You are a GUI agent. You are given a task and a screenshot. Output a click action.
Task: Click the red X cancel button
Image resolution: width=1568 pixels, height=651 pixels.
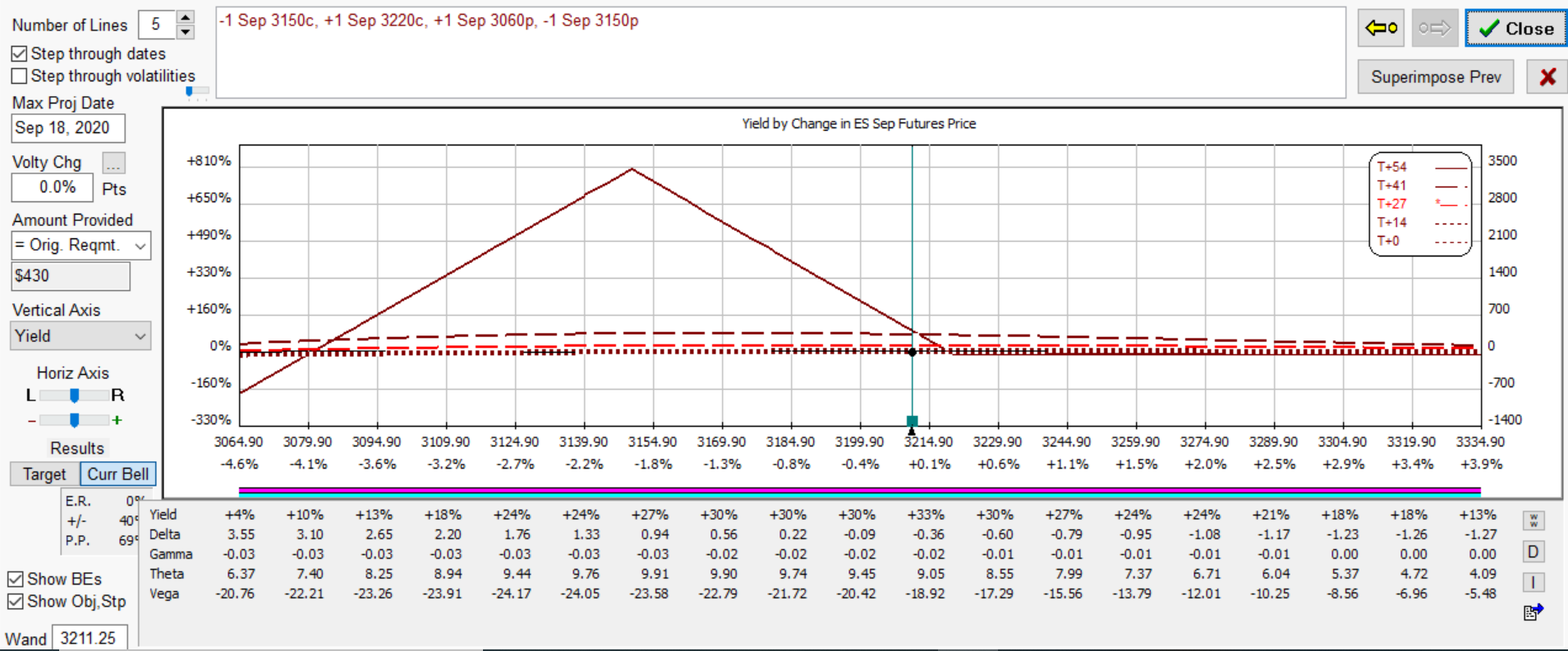tap(1547, 77)
